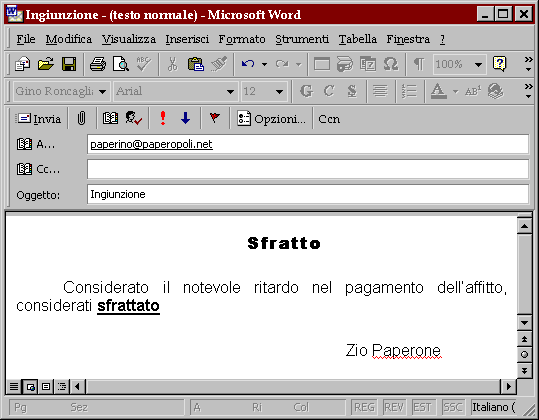Click the stacked-pages icon right of superscript AB1
The image size is (539, 420).
pyautogui.click(x=496, y=91)
